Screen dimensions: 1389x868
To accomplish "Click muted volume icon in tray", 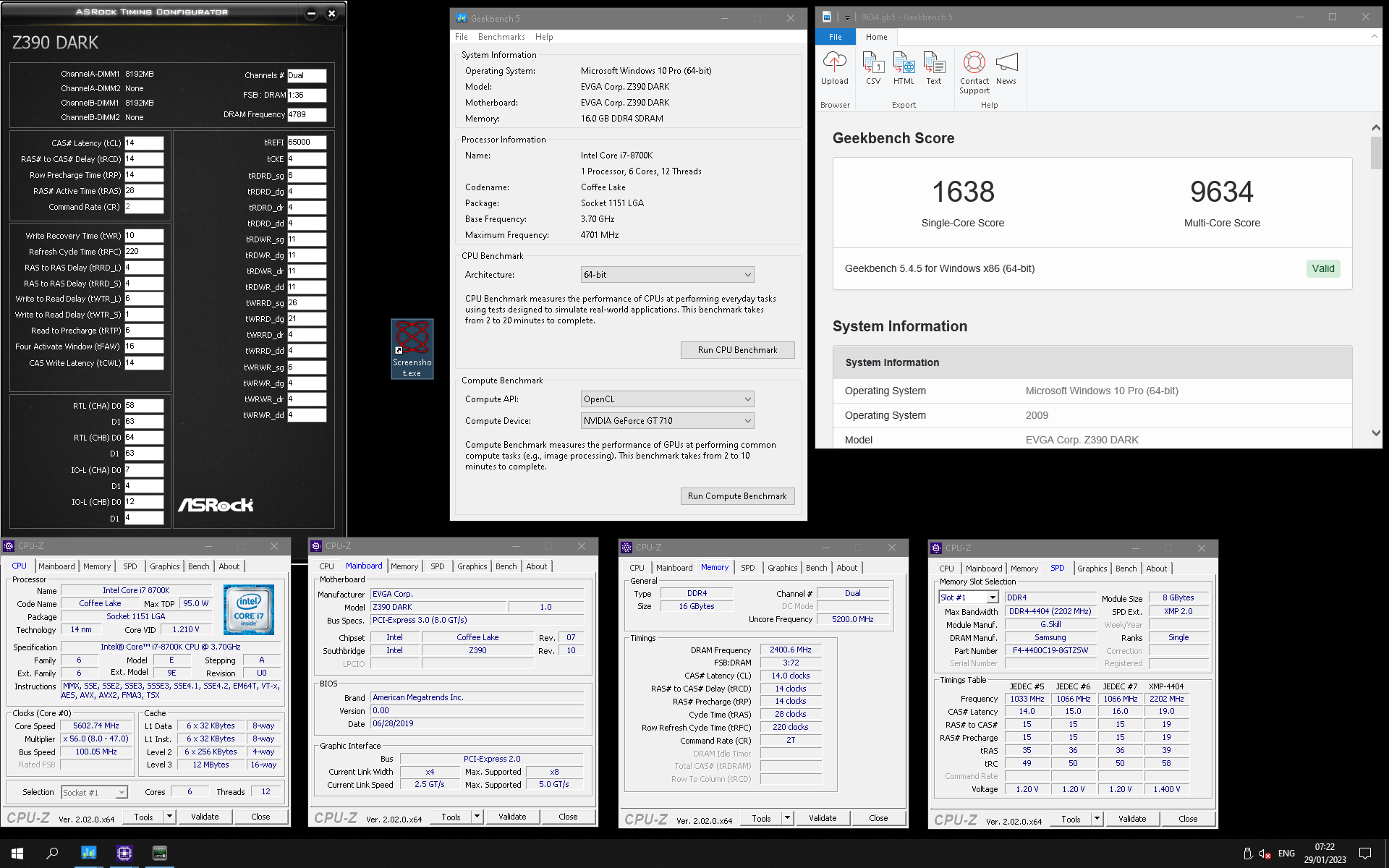I will (1265, 854).
